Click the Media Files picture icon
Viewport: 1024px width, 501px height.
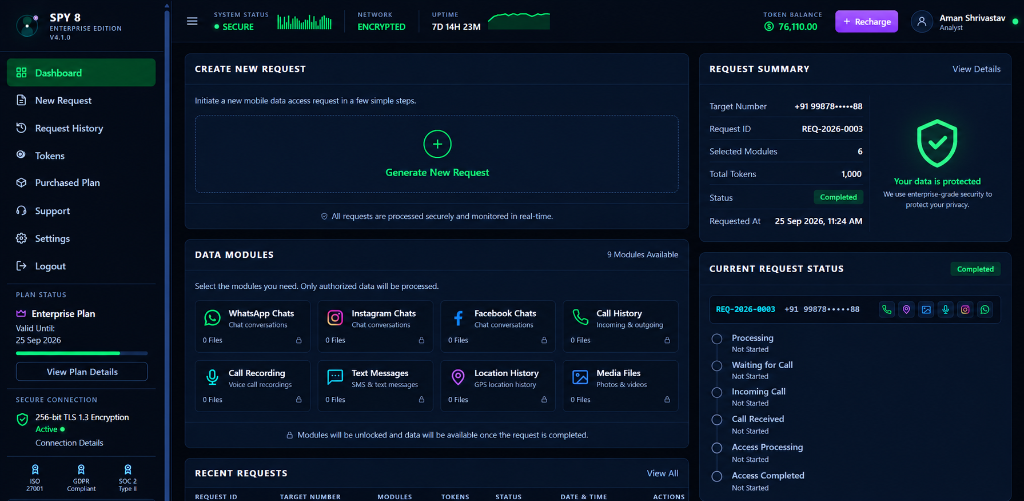pyautogui.click(x=580, y=378)
